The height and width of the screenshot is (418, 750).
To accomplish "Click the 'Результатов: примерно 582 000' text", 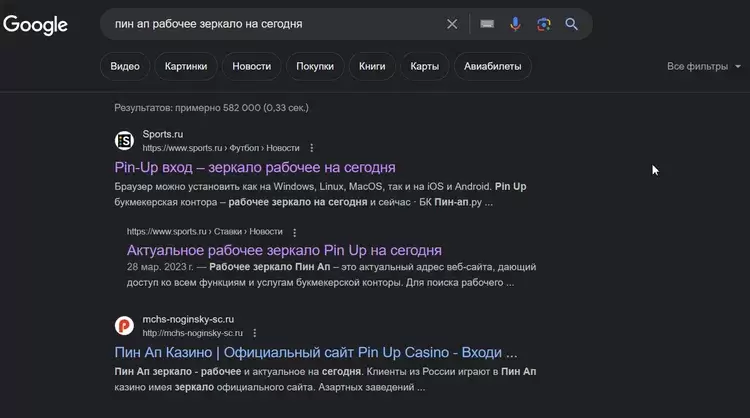I will [x=211, y=108].
